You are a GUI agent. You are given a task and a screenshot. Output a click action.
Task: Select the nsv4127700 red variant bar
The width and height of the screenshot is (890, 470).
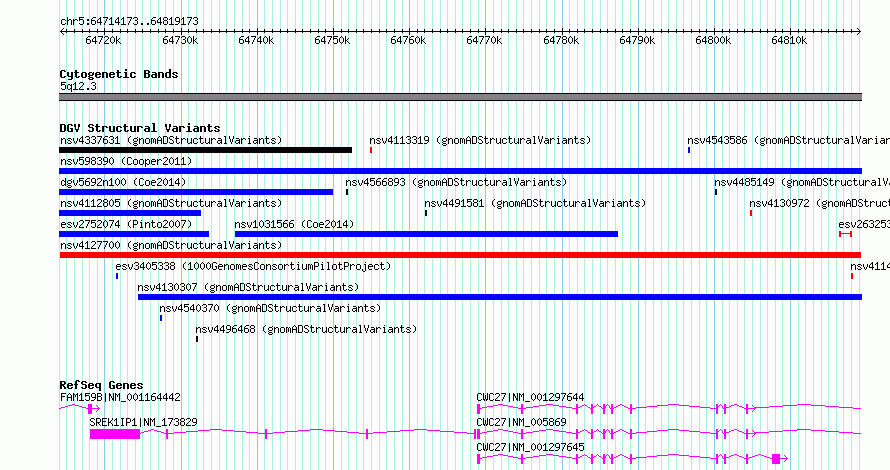[460, 255]
